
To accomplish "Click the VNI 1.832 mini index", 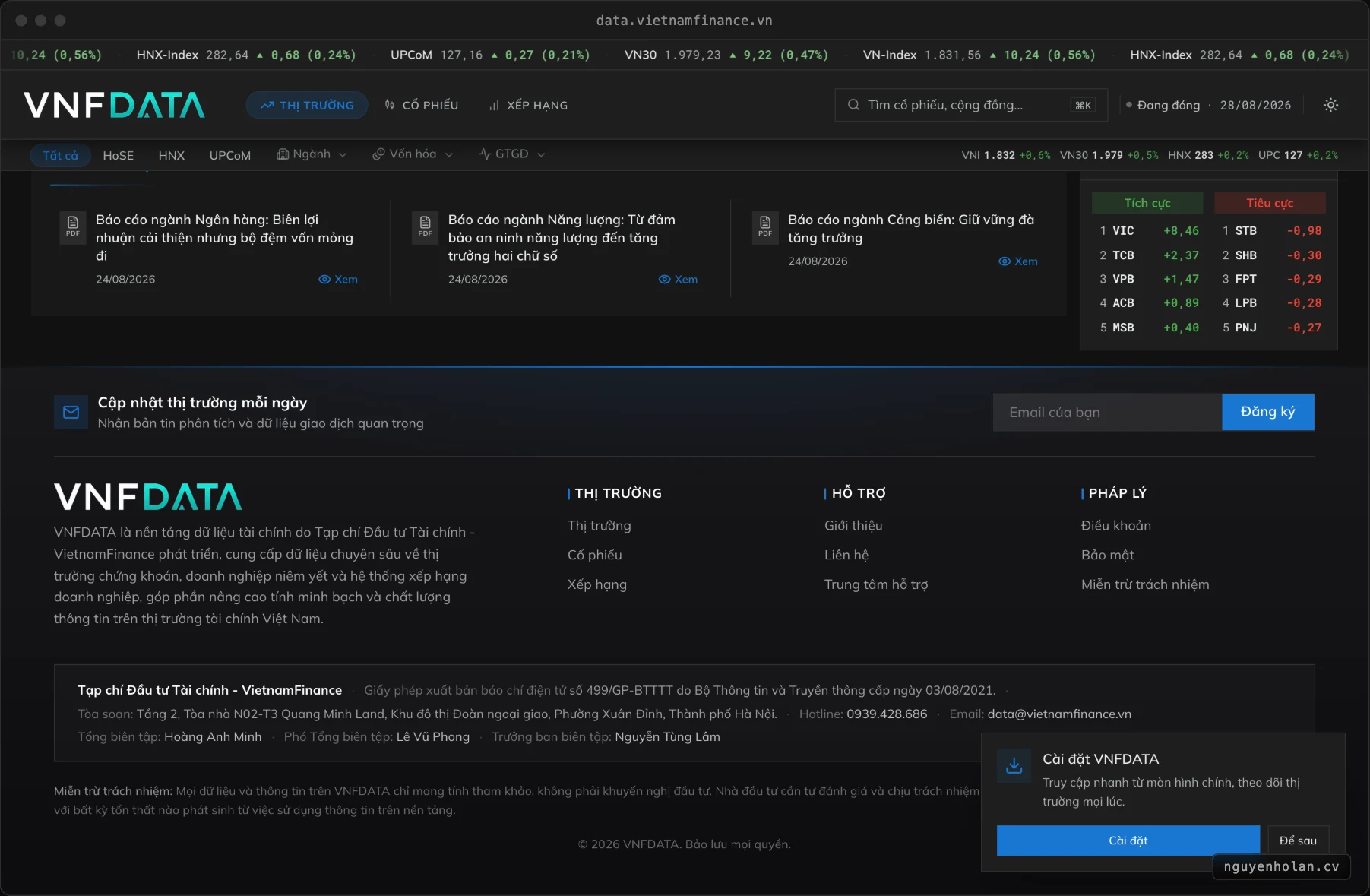I will tap(1006, 155).
